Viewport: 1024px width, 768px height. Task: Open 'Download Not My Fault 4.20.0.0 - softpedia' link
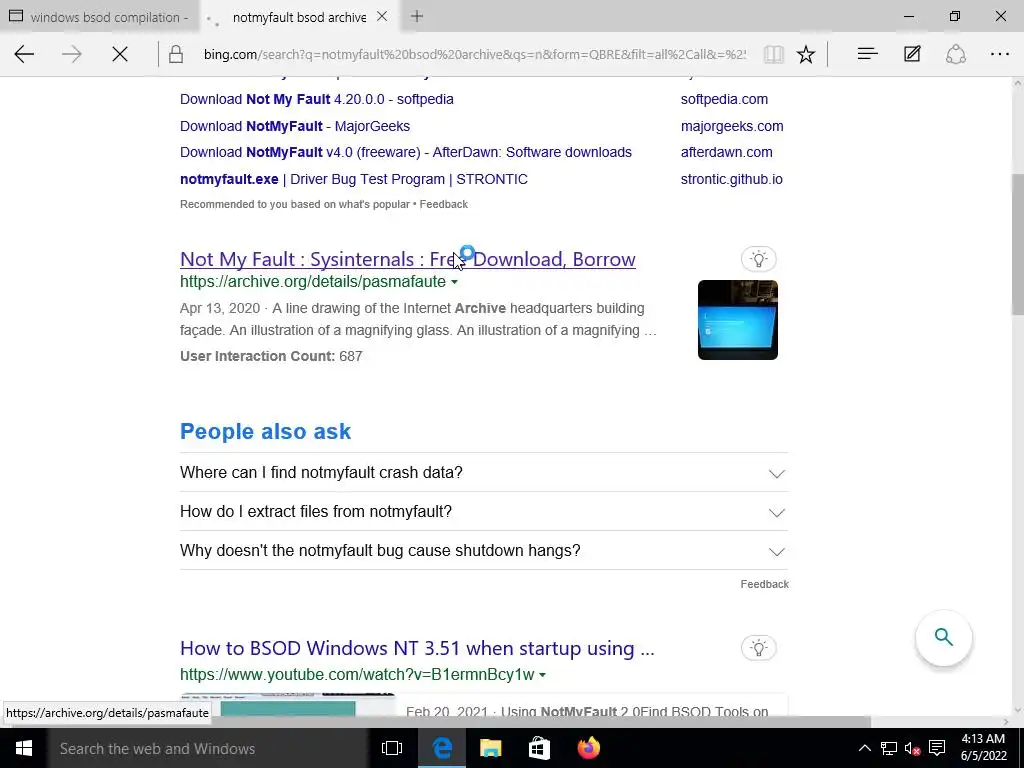pyautogui.click(x=317, y=99)
